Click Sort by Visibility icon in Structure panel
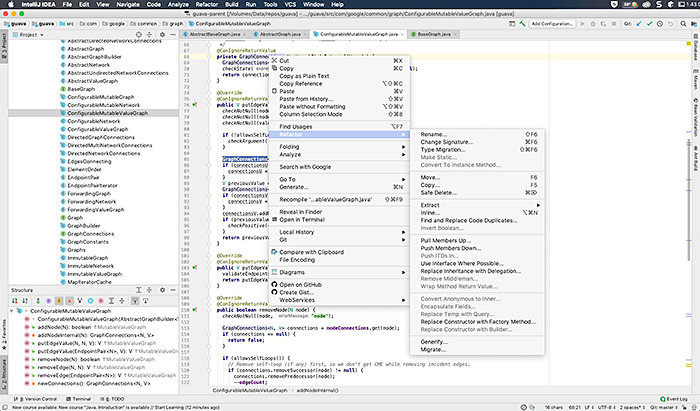Screen dimensions: 700x411 (17, 300)
